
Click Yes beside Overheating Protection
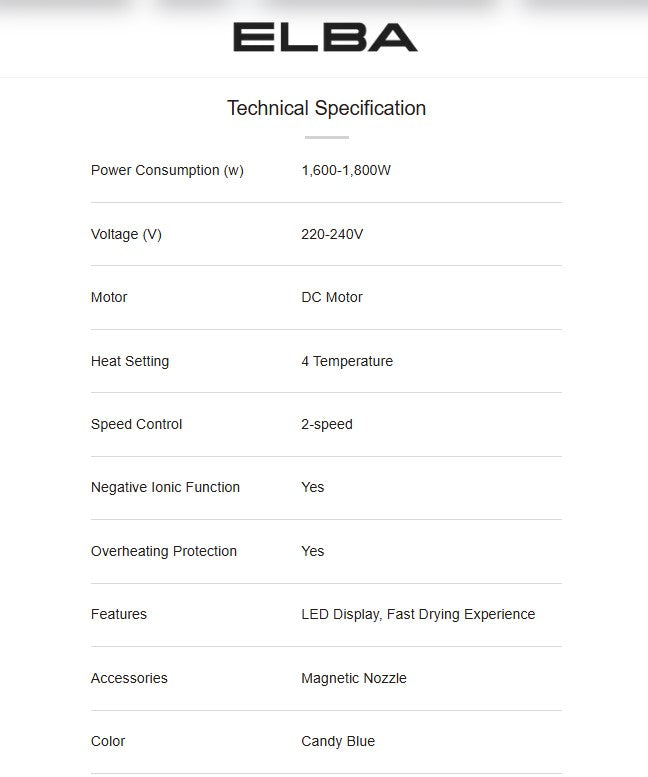click(313, 551)
